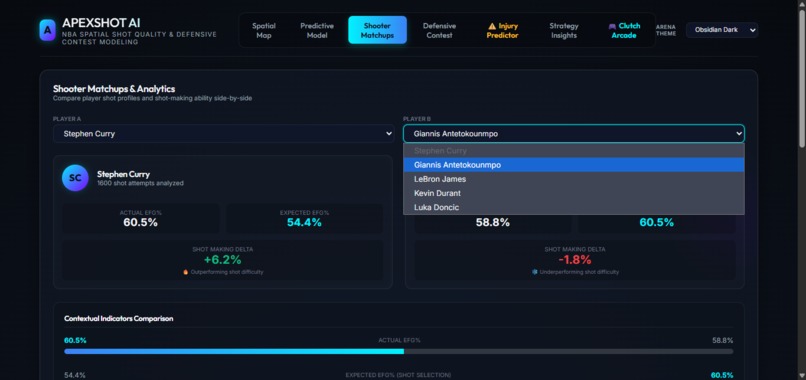Click the 58.8% value on comparison bar
Image resolution: width=806 pixels, height=380 pixels.
coord(723,340)
